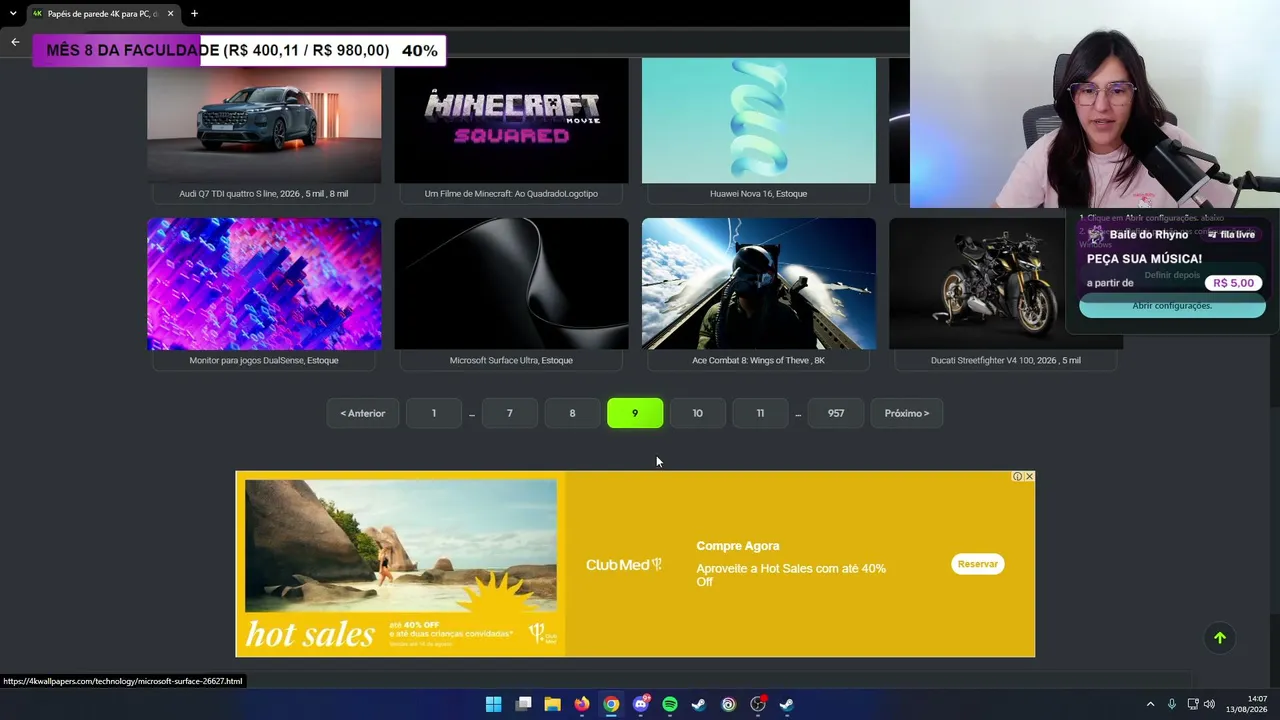Image resolution: width=1280 pixels, height=720 pixels.
Task: Open File Explorer from the taskbar
Action: [552, 704]
